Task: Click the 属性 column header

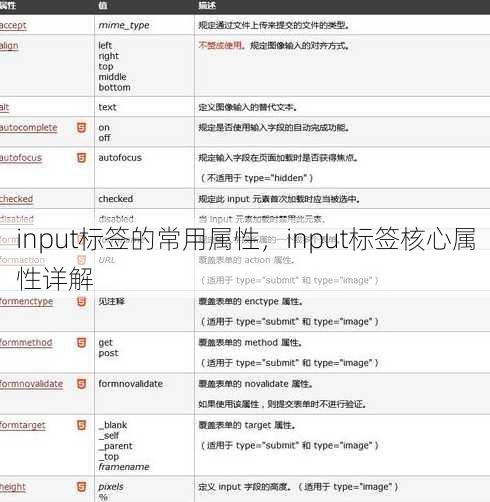Action: coord(8,6)
